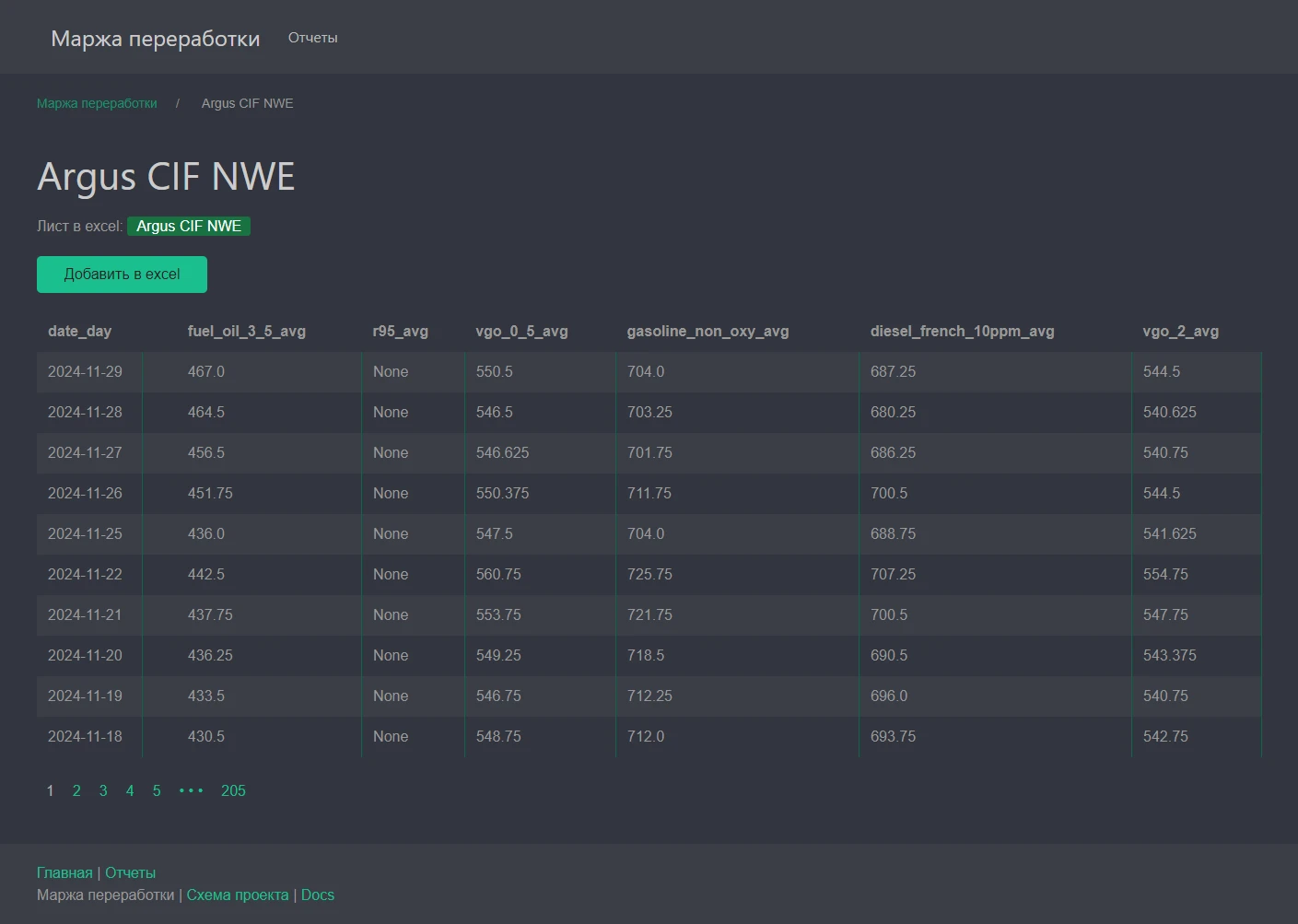Go to pagination page 5
Screen dimensions: 1298x924
157,790
